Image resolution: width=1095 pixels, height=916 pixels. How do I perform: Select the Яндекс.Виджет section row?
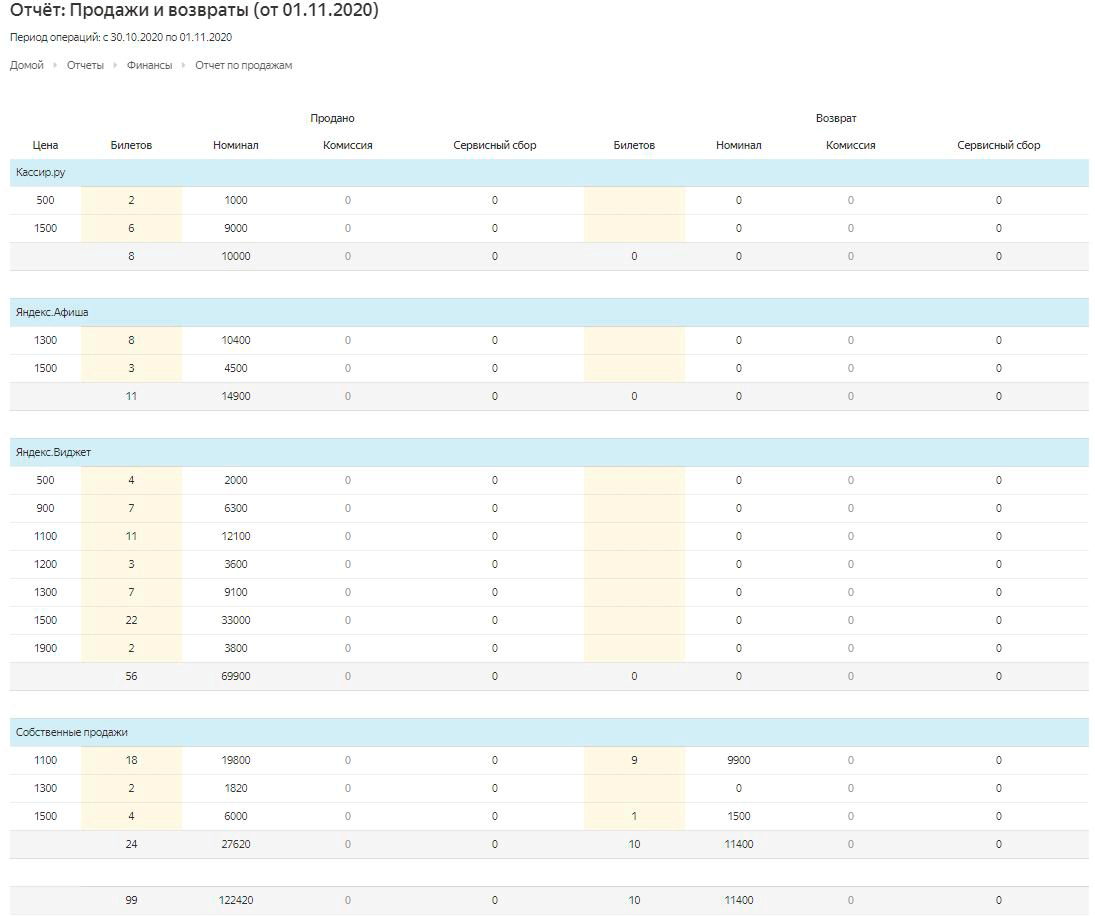pyautogui.click(x=549, y=452)
